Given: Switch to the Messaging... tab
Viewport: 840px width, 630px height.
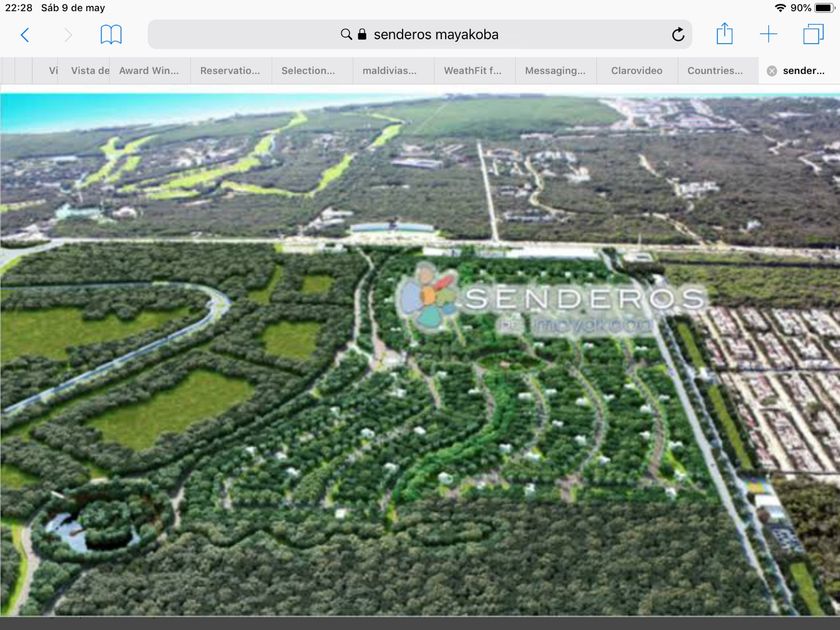Looking at the screenshot, I should tap(555, 71).
